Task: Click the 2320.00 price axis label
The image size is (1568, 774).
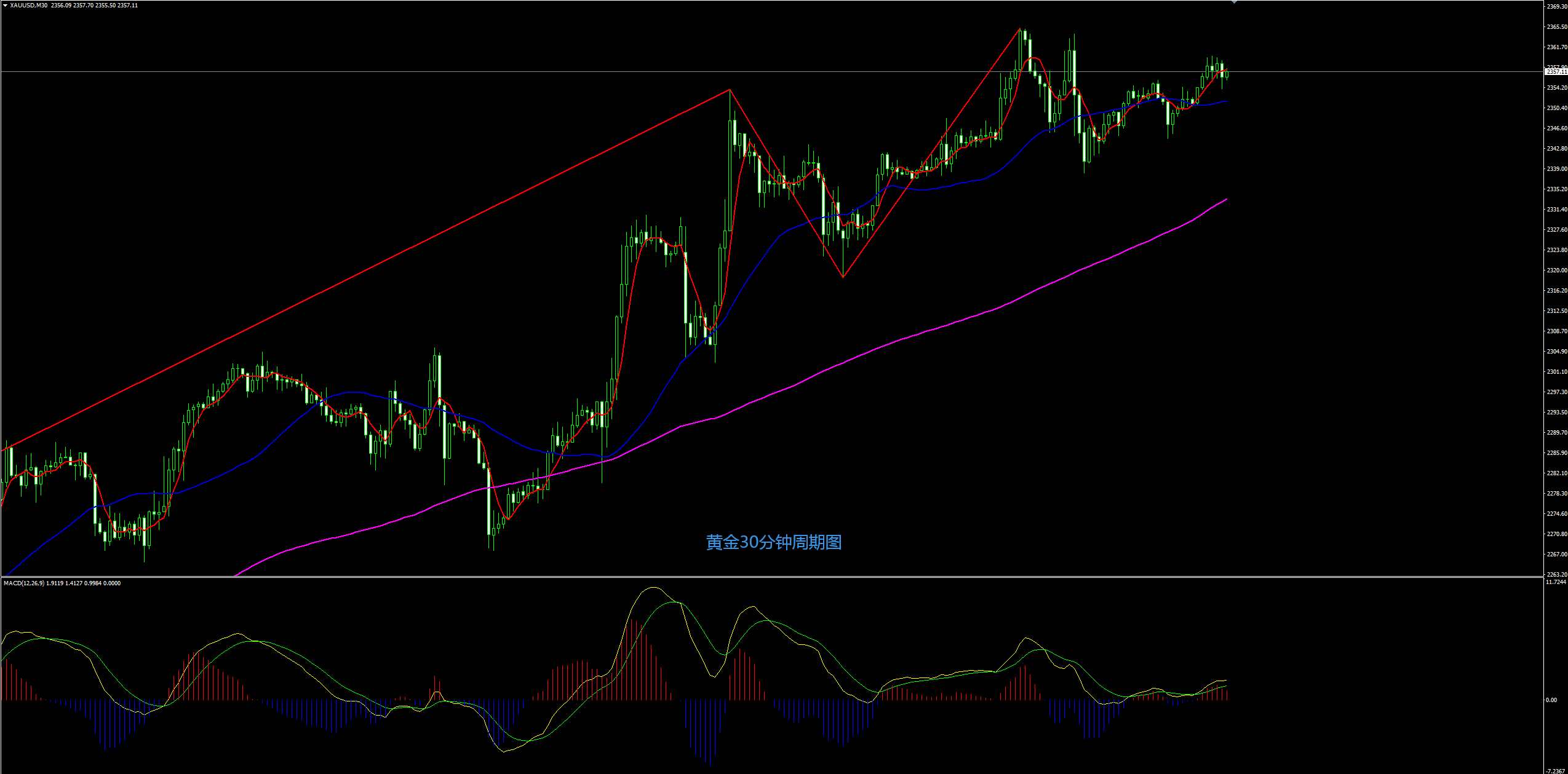Action: [x=1556, y=271]
